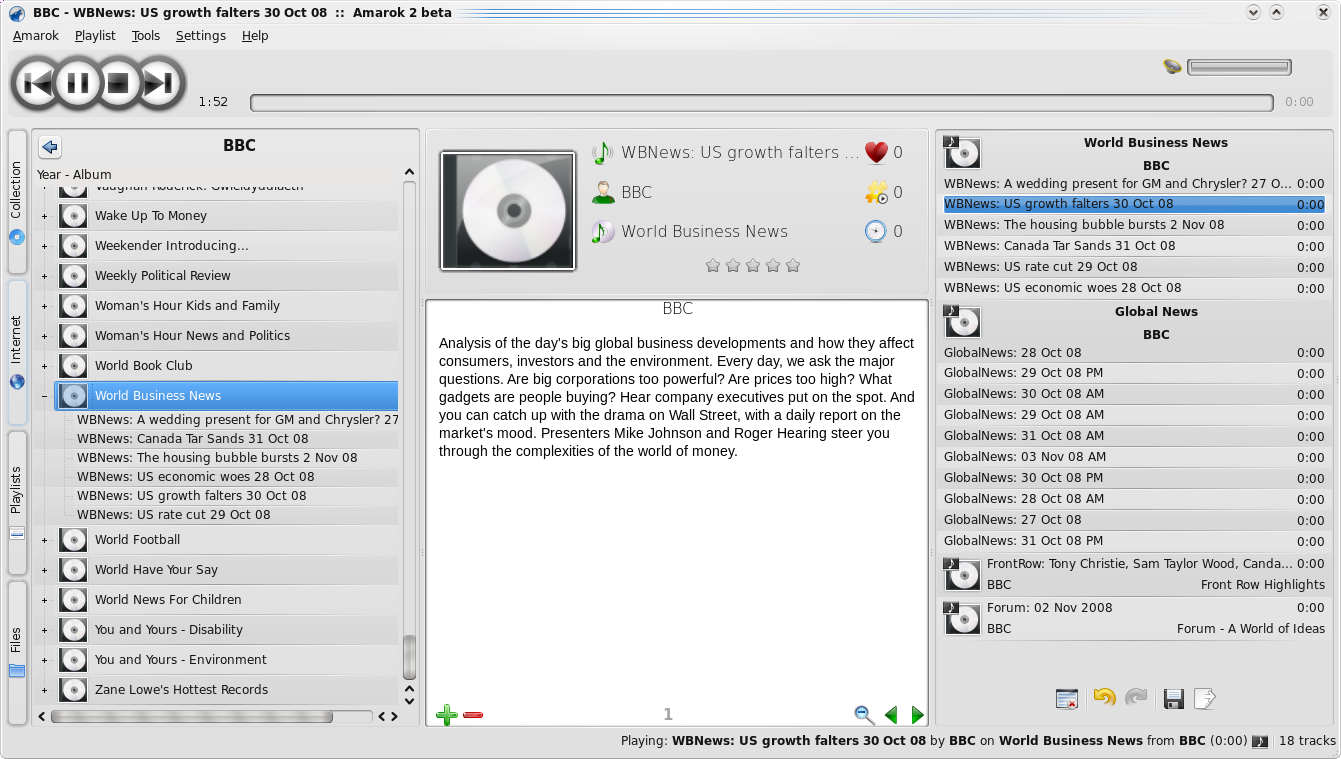Open the Amarok menu
This screenshot has width=1341, height=759.
(x=36, y=36)
